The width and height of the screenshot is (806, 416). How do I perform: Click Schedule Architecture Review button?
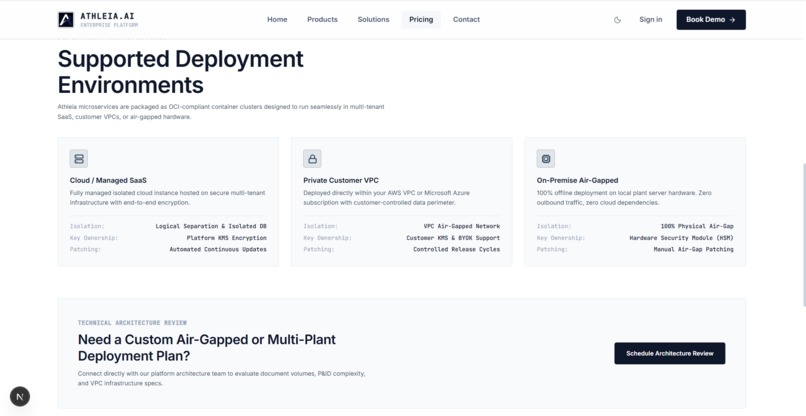click(x=670, y=353)
